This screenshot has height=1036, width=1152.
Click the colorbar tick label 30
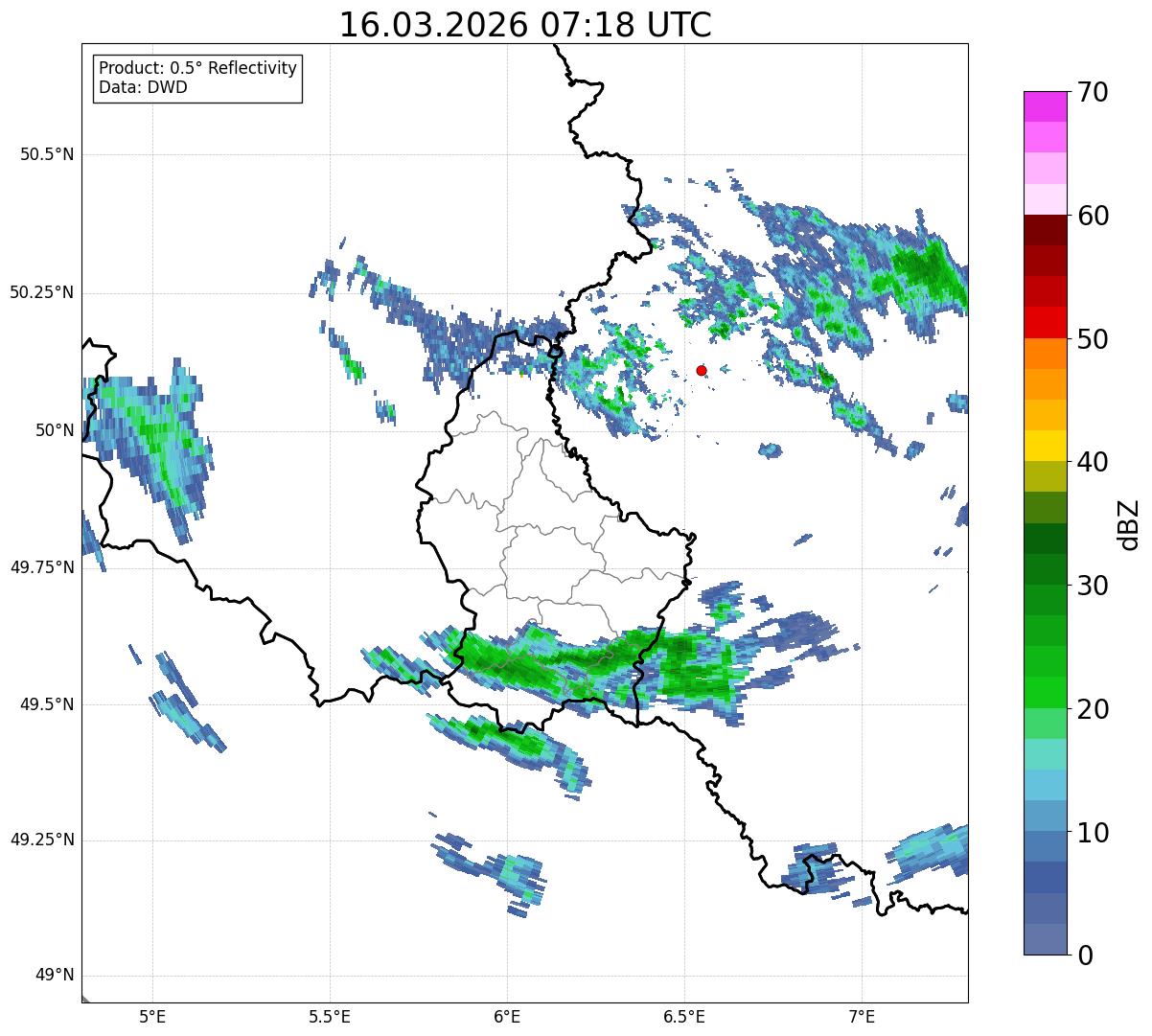(1093, 586)
